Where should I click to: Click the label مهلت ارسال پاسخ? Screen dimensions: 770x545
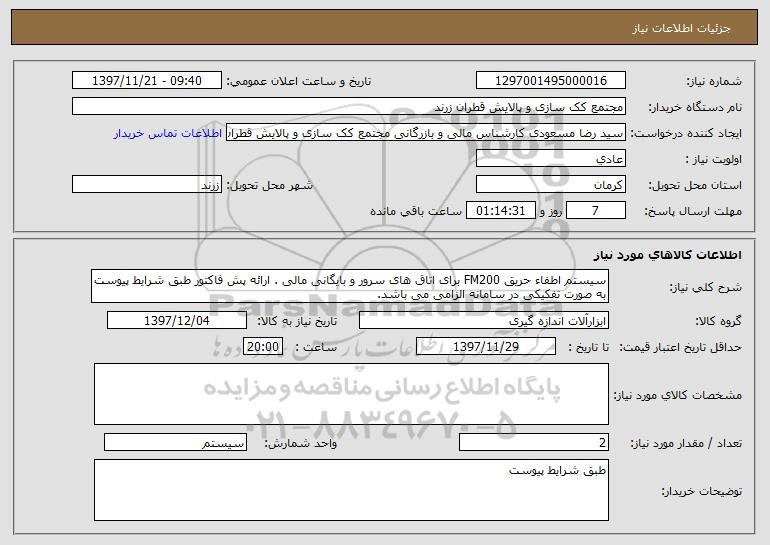pyautogui.click(x=693, y=211)
